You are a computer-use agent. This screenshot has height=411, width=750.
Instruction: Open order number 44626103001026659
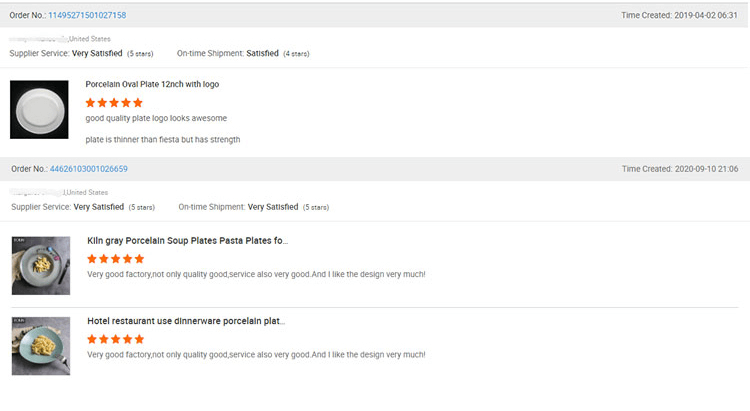[88, 169]
